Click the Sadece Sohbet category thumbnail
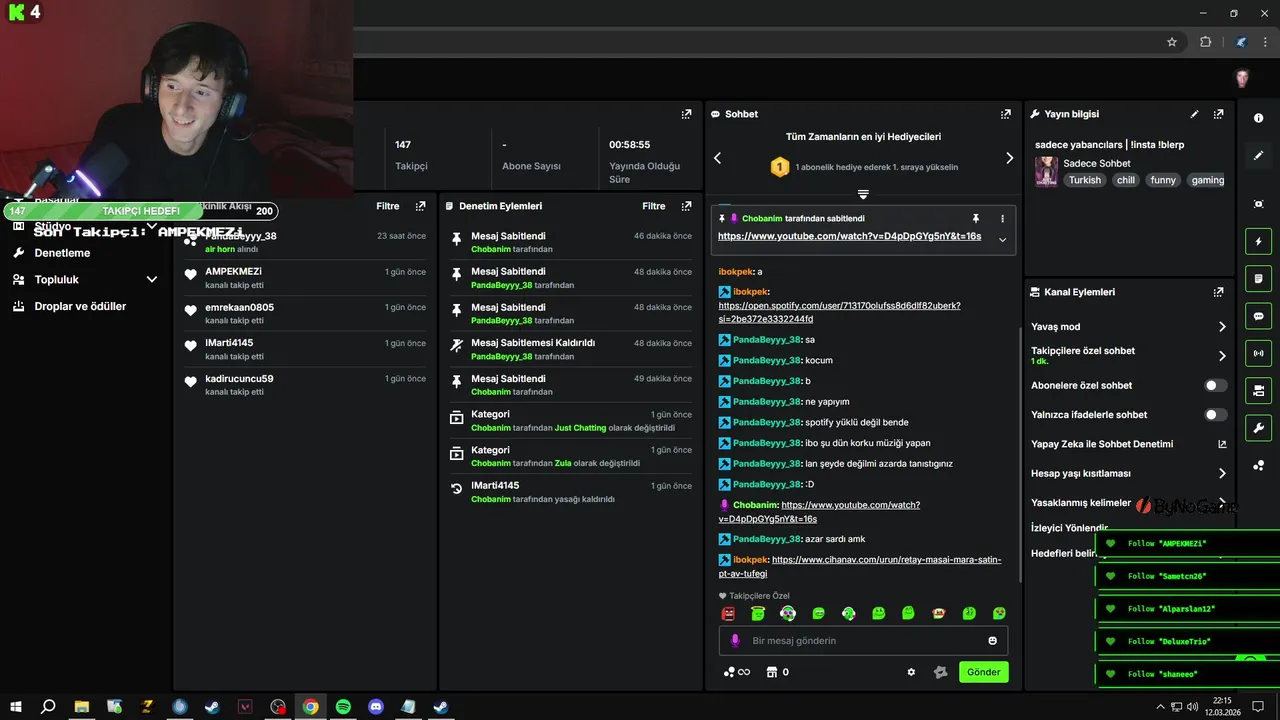The image size is (1280, 720). [1046, 171]
